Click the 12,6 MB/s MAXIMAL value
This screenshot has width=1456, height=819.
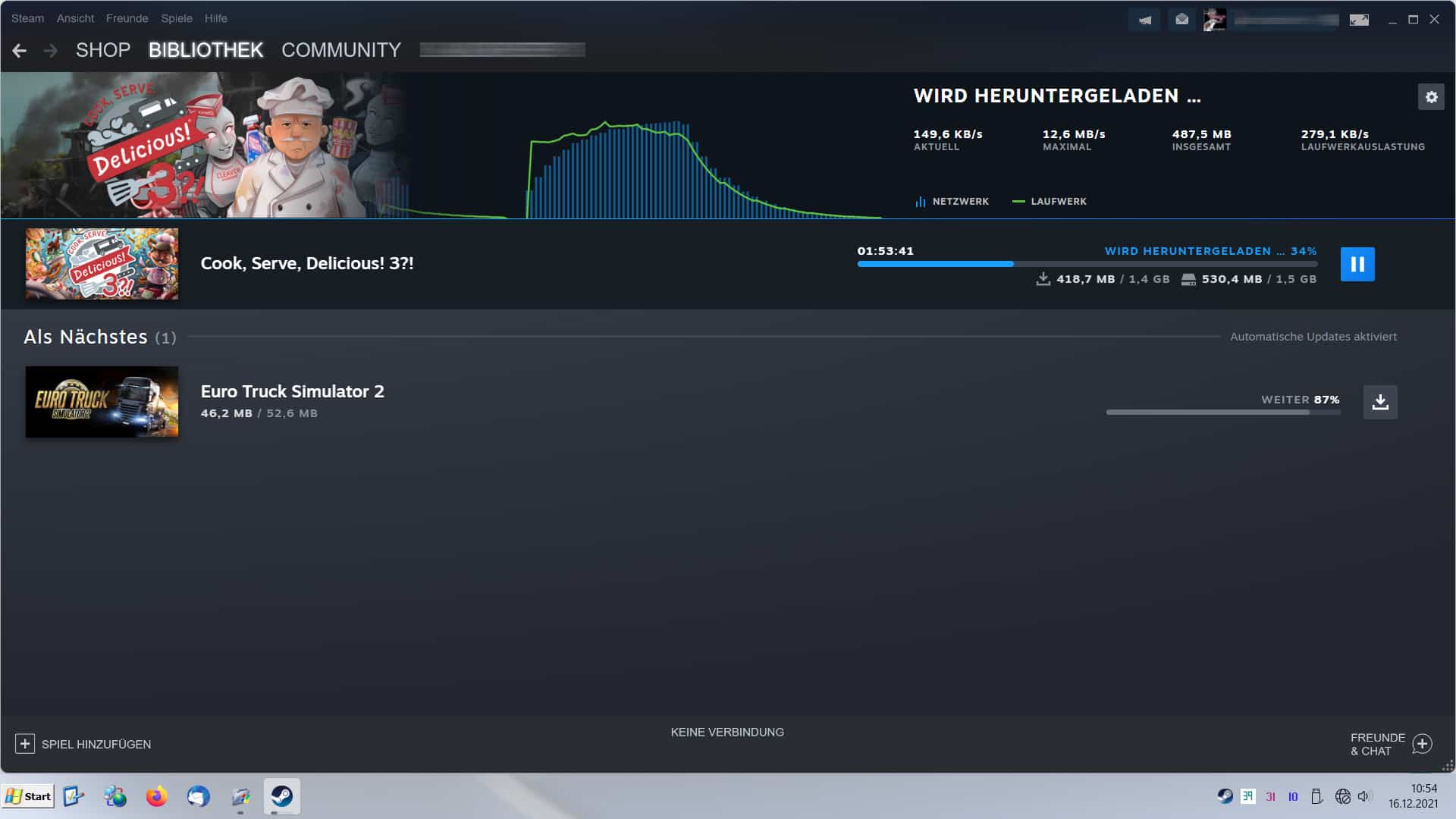tap(1074, 134)
